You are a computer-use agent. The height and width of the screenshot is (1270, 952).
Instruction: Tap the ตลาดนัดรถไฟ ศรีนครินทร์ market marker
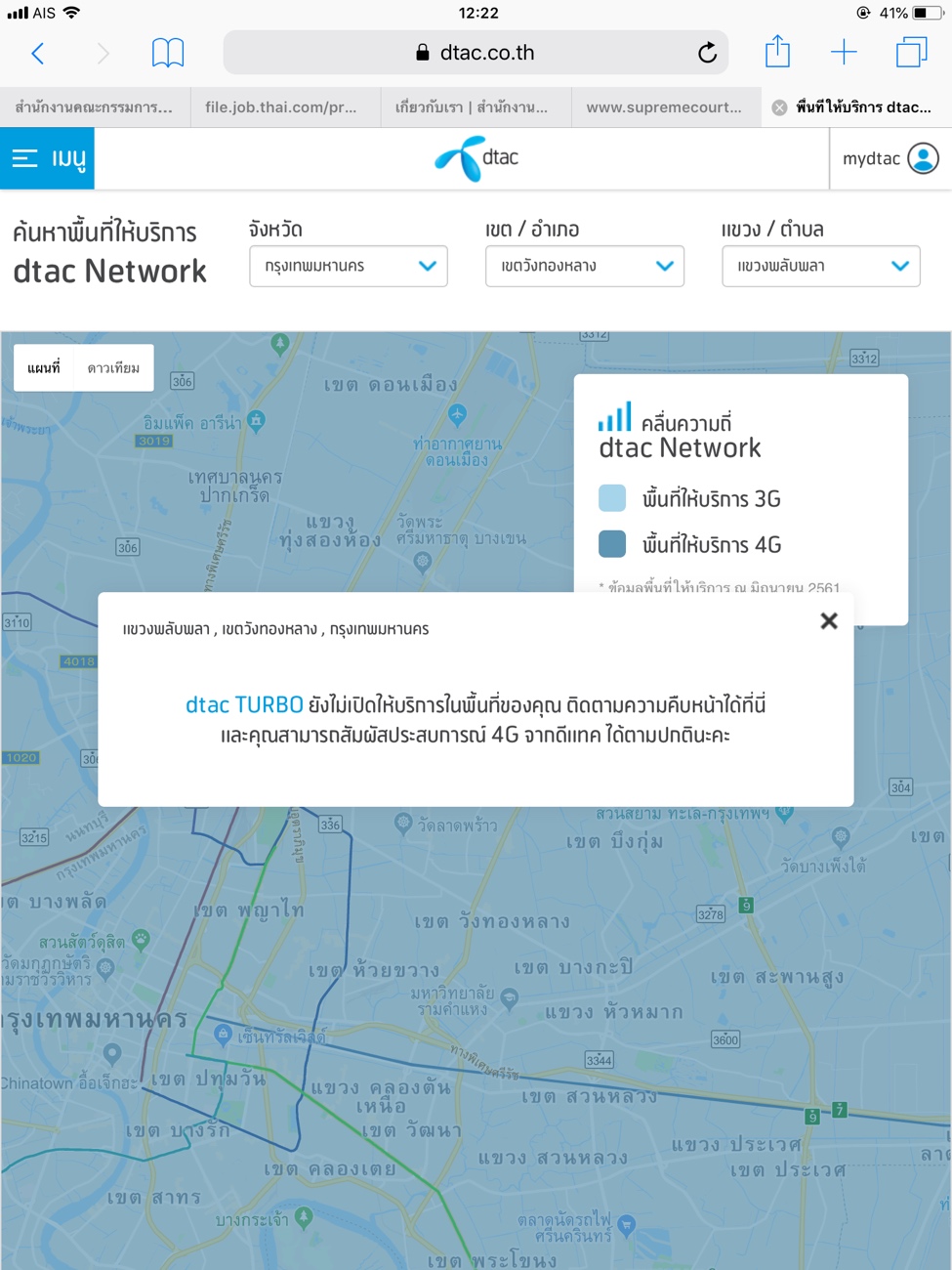click(627, 1224)
